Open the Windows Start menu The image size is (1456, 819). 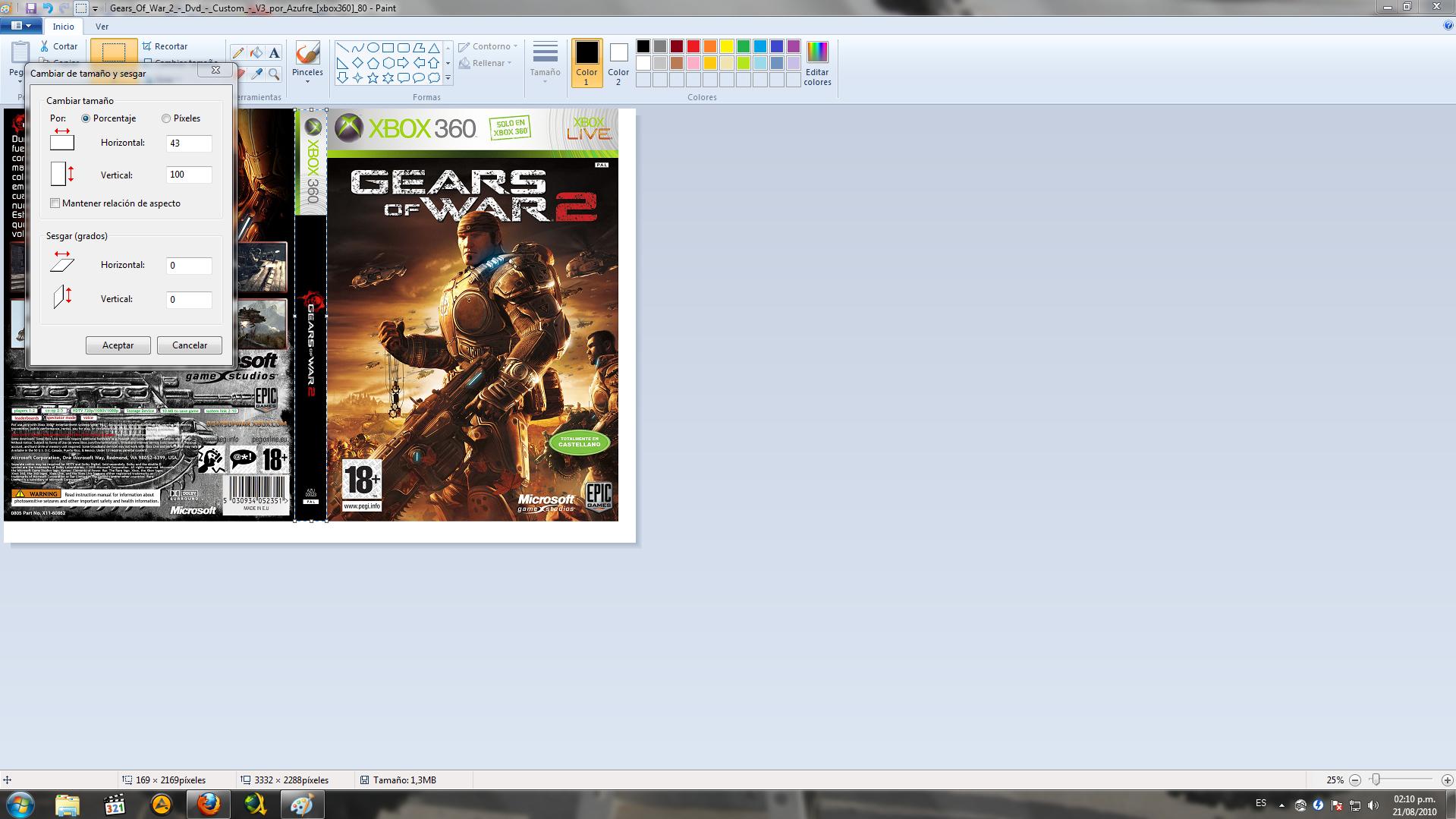point(20,805)
